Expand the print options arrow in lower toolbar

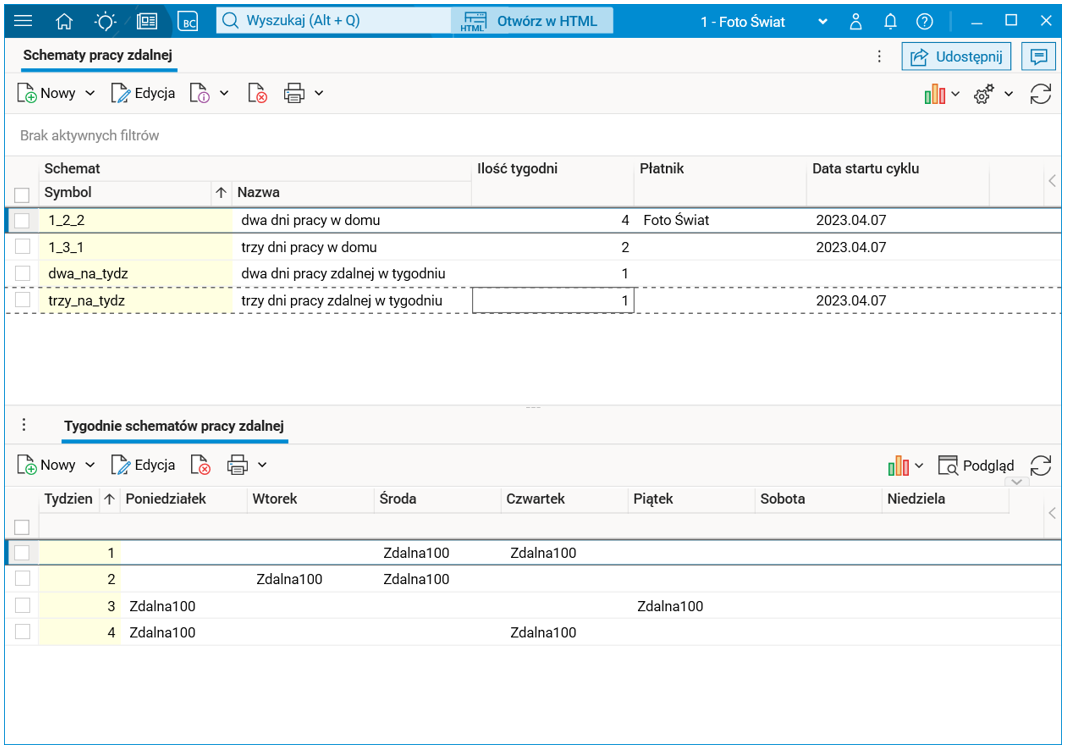(x=262, y=465)
